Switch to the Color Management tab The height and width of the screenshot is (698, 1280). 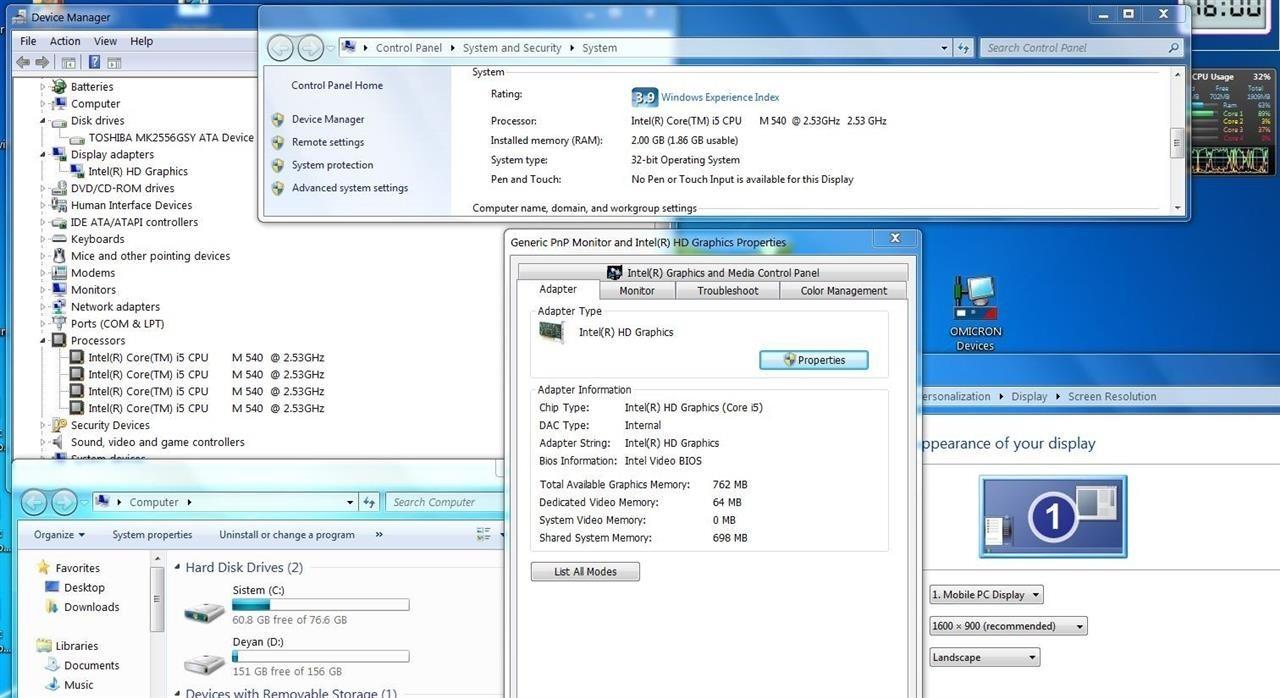[x=844, y=291]
